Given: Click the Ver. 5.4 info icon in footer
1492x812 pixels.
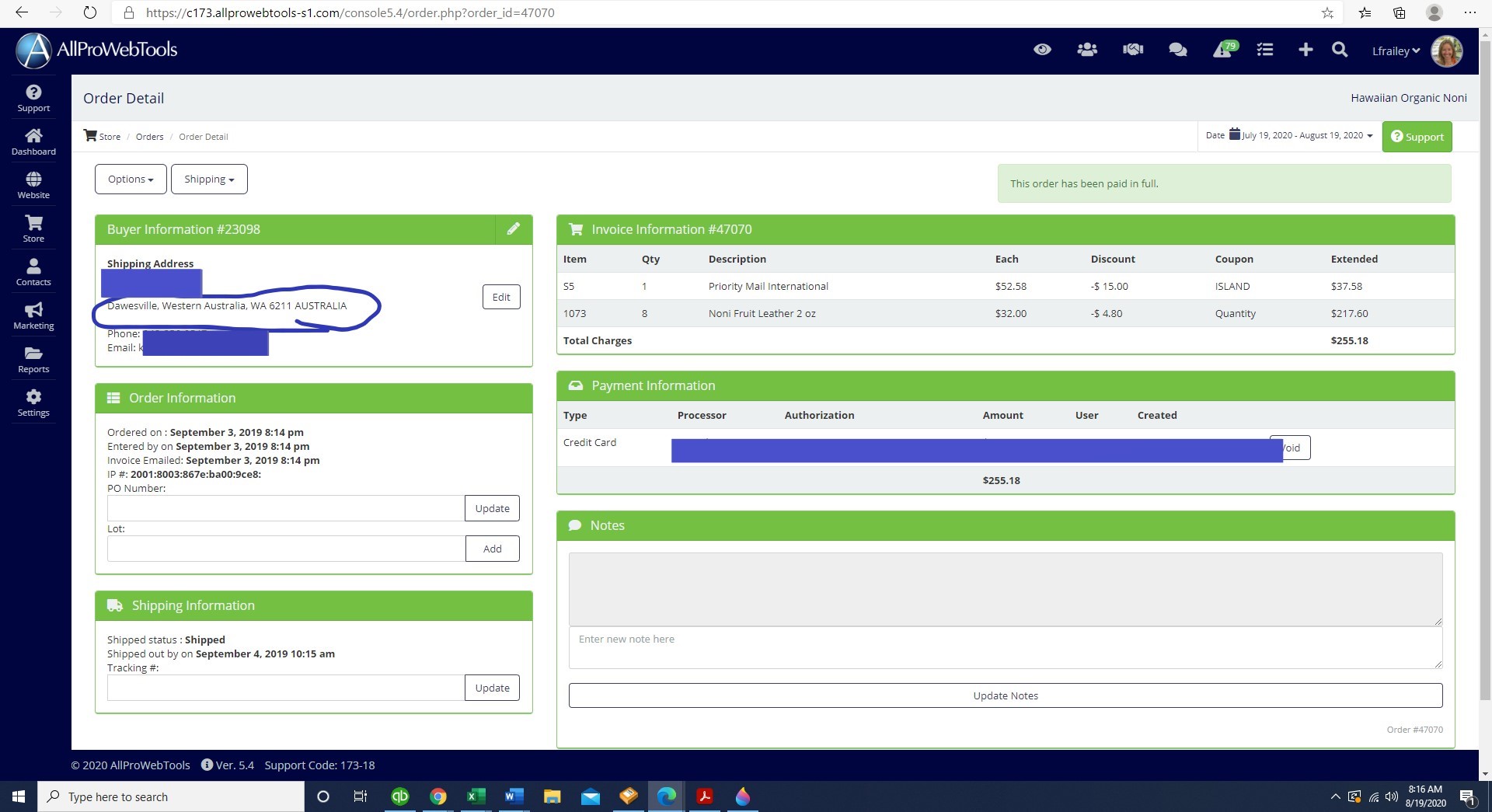Looking at the screenshot, I should [207, 765].
